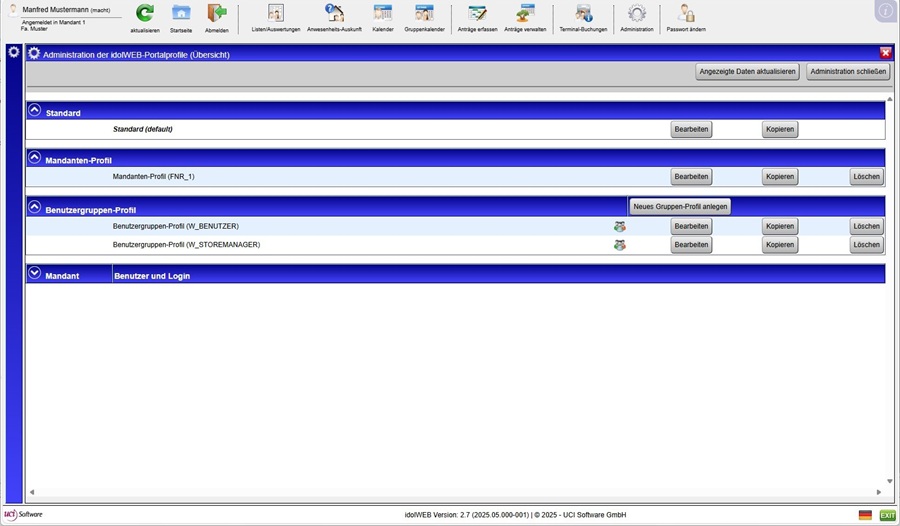Open Terminal-Buchungen from the toolbar
Image resolution: width=900 pixels, height=526 pixels.
point(583,14)
